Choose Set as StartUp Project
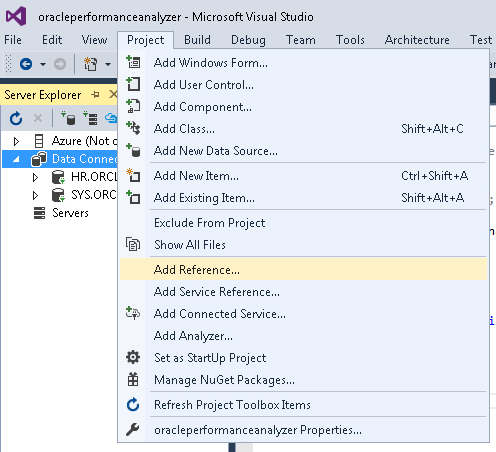Viewport: 496px width, 452px height. pyautogui.click(x=303, y=358)
